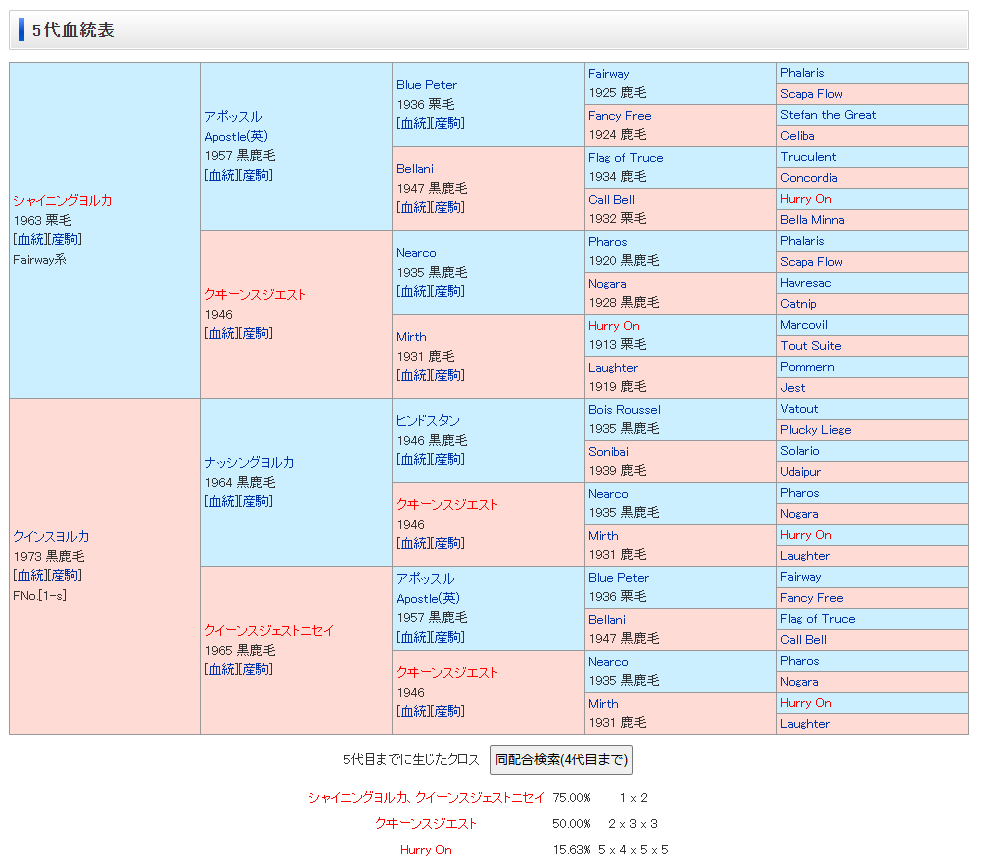The width and height of the screenshot is (982, 862).
Task: Click [産駒] link under クイーンスジェストニセイ 1965
Action: tap(256, 669)
